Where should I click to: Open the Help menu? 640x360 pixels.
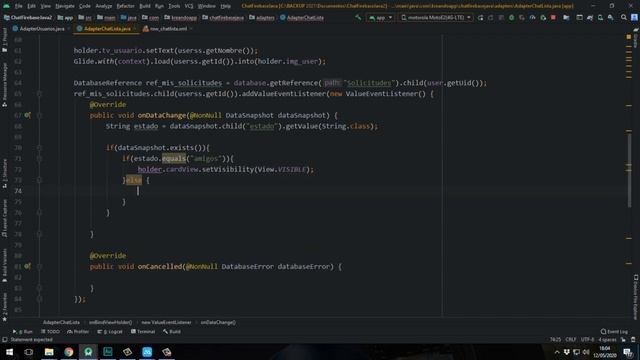(x=225, y=6)
